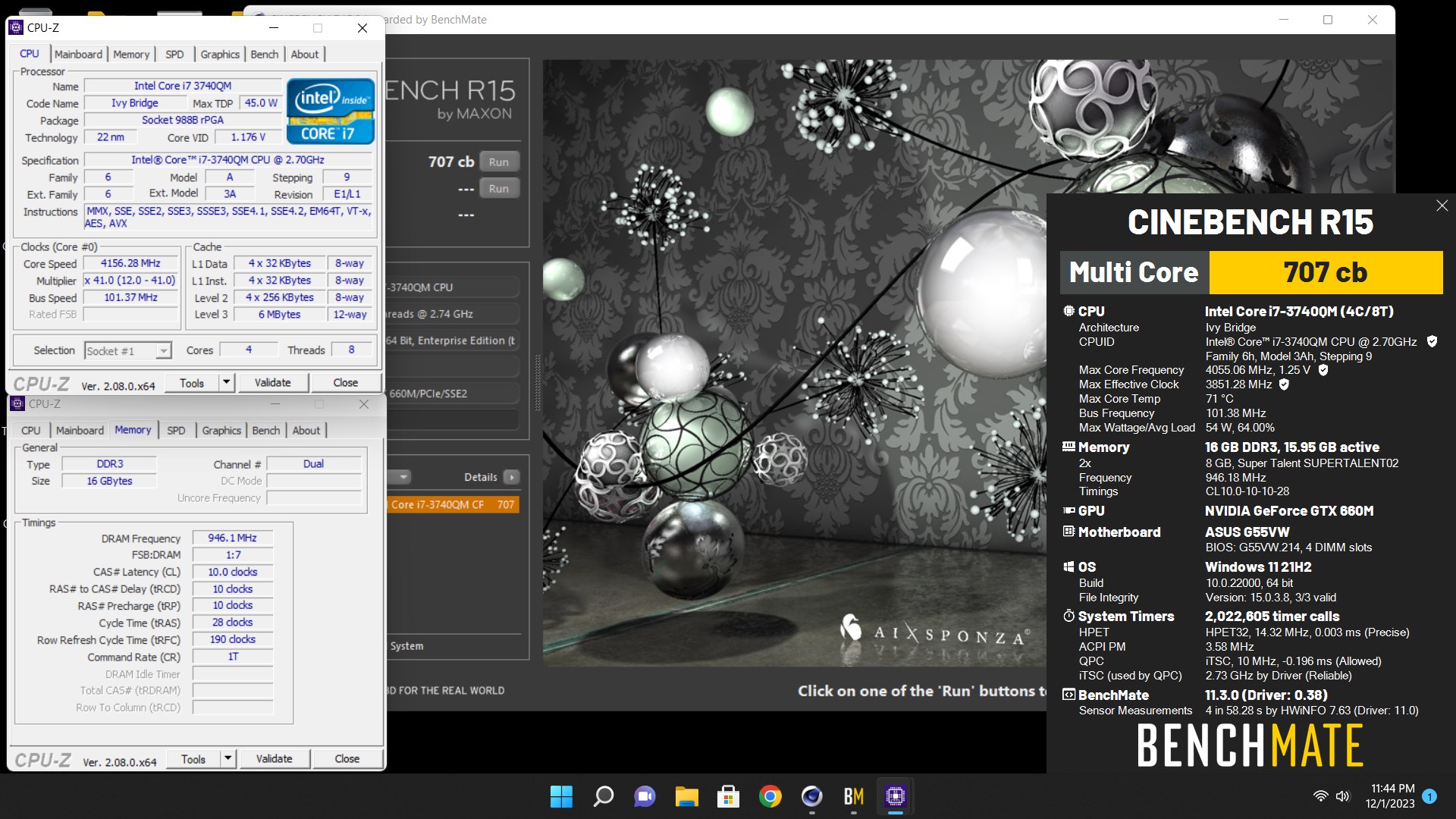Open Microsoft Store from taskbar
The height and width of the screenshot is (819, 1456).
point(728,797)
